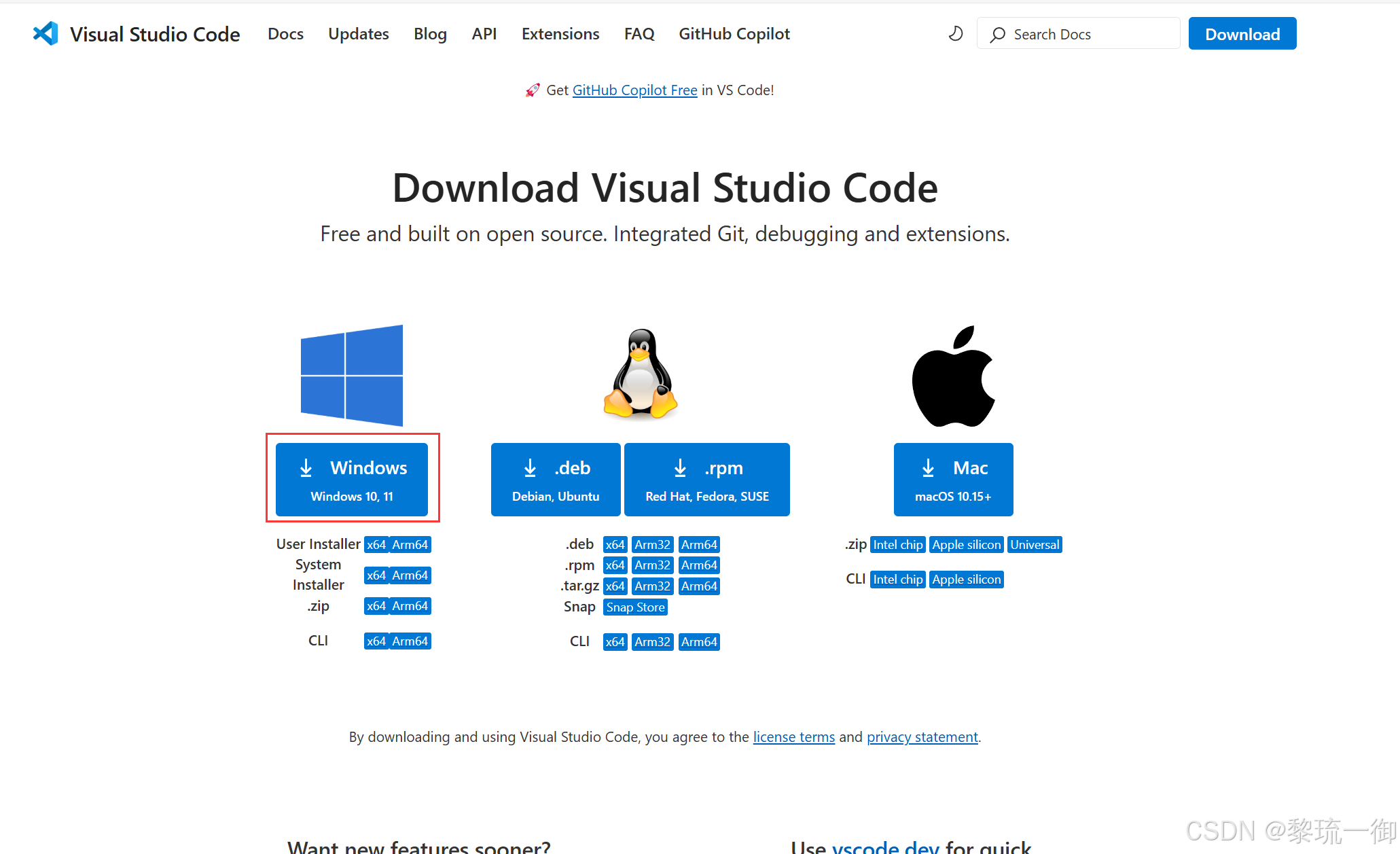Click the Apple logo icon

953,376
